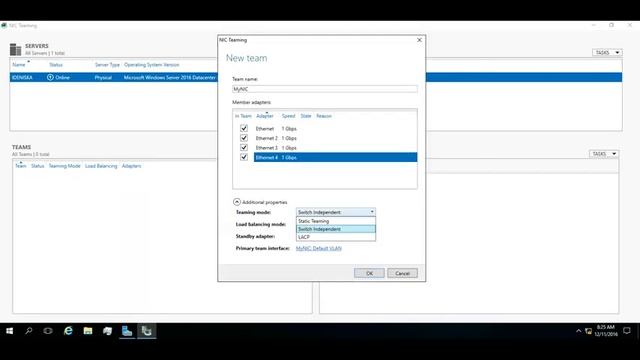Image resolution: width=640 pixels, height=360 pixels.
Task: Toggle the Ethernet 3 adapter checkbox
Action: click(x=244, y=147)
